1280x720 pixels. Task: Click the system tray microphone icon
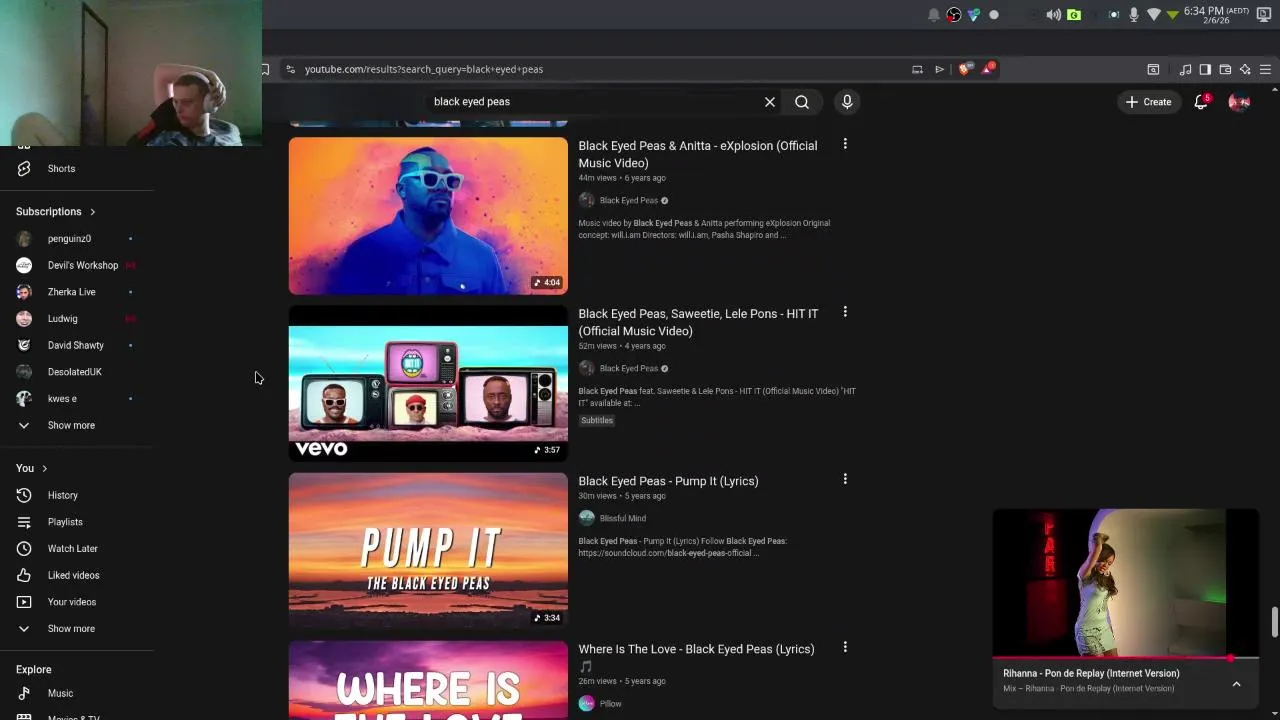coord(1134,14)
